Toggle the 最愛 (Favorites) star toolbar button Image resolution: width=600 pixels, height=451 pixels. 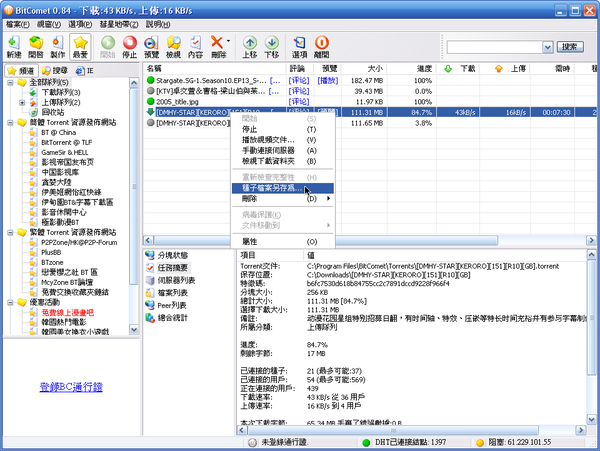pyautogui.click(x=80, y=47)
